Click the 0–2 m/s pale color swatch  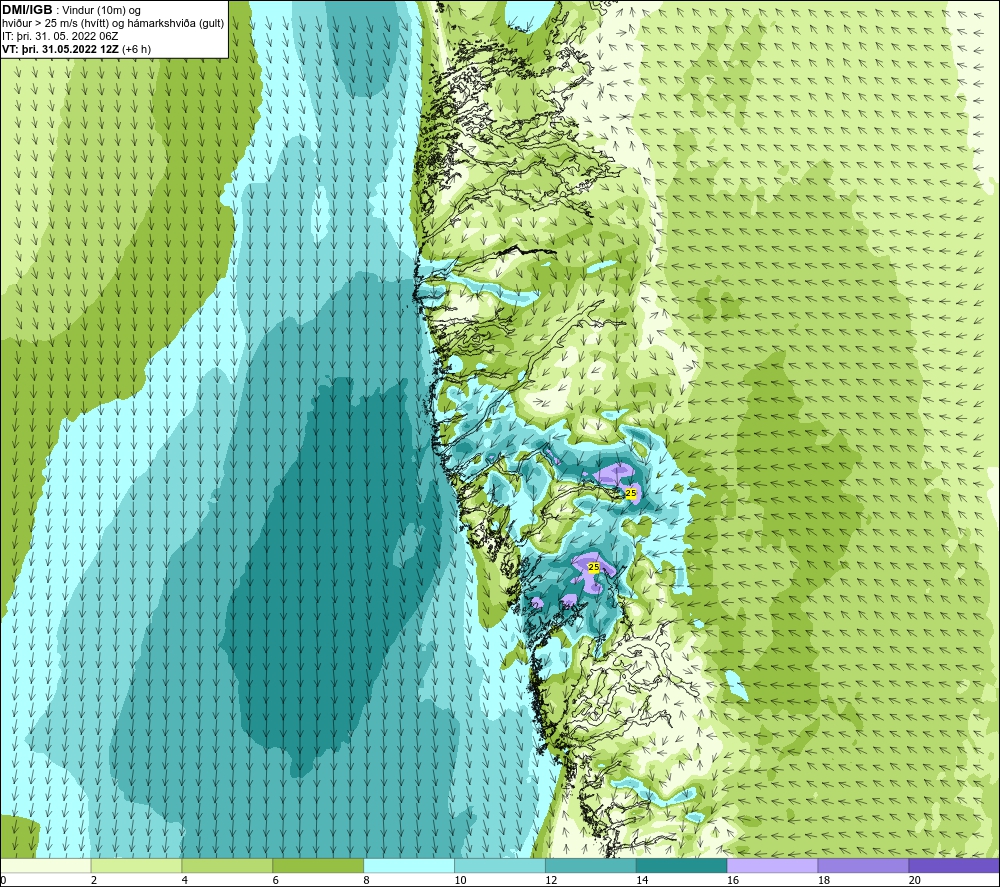(x=45, y=866)
